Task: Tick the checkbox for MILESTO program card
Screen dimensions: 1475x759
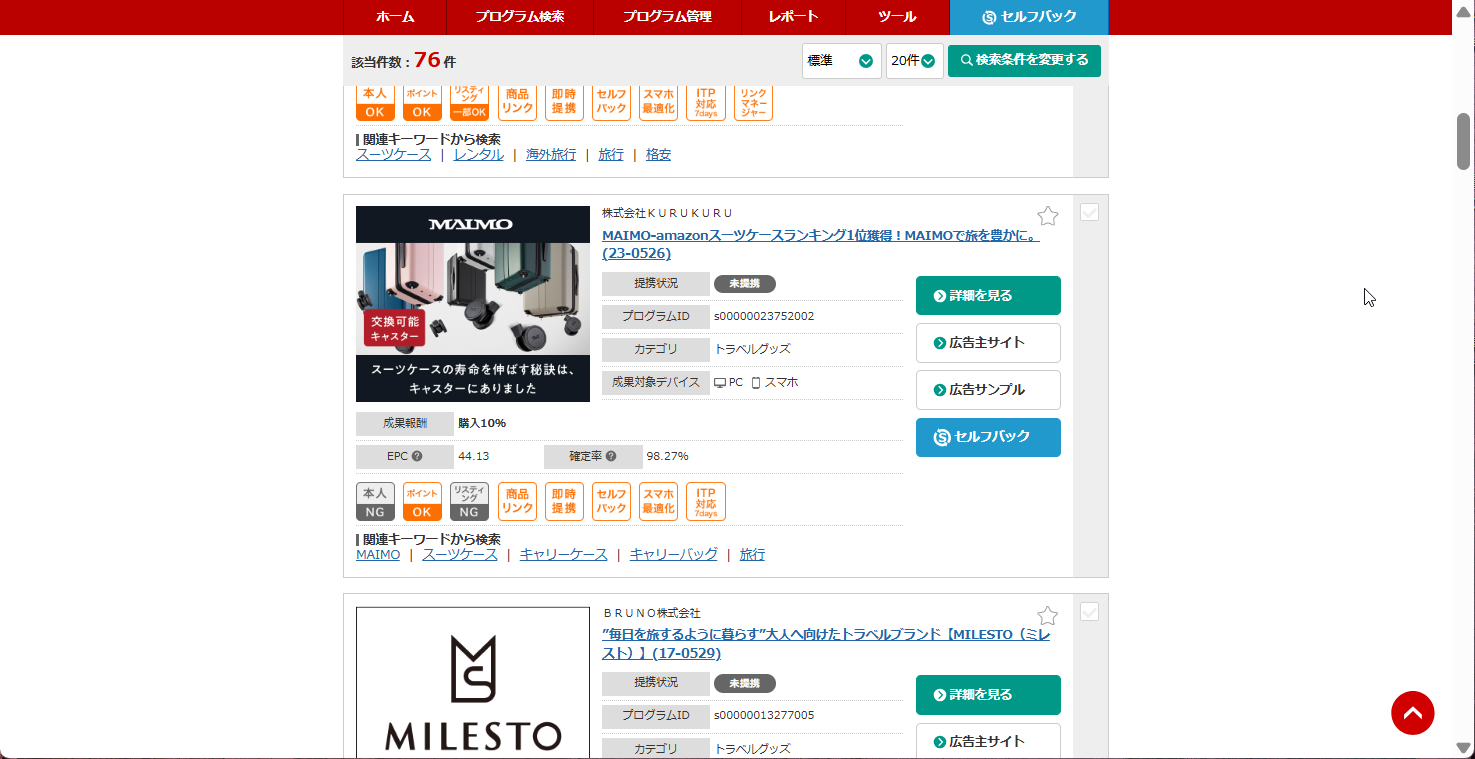Action: pos(1090,611)
